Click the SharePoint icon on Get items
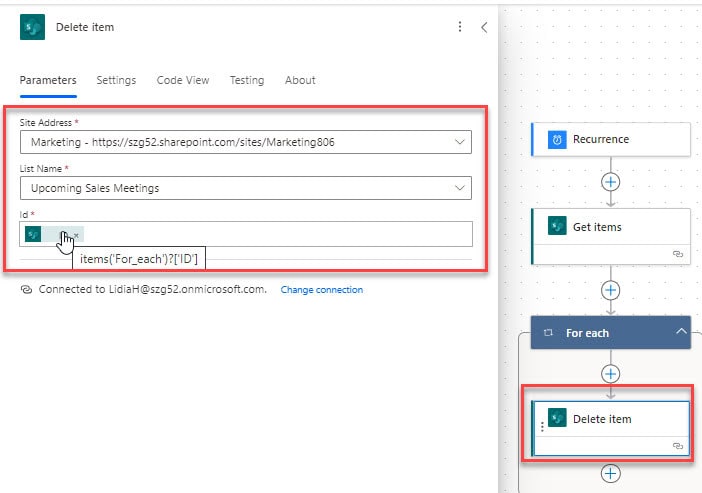 [x=557, y=226]
